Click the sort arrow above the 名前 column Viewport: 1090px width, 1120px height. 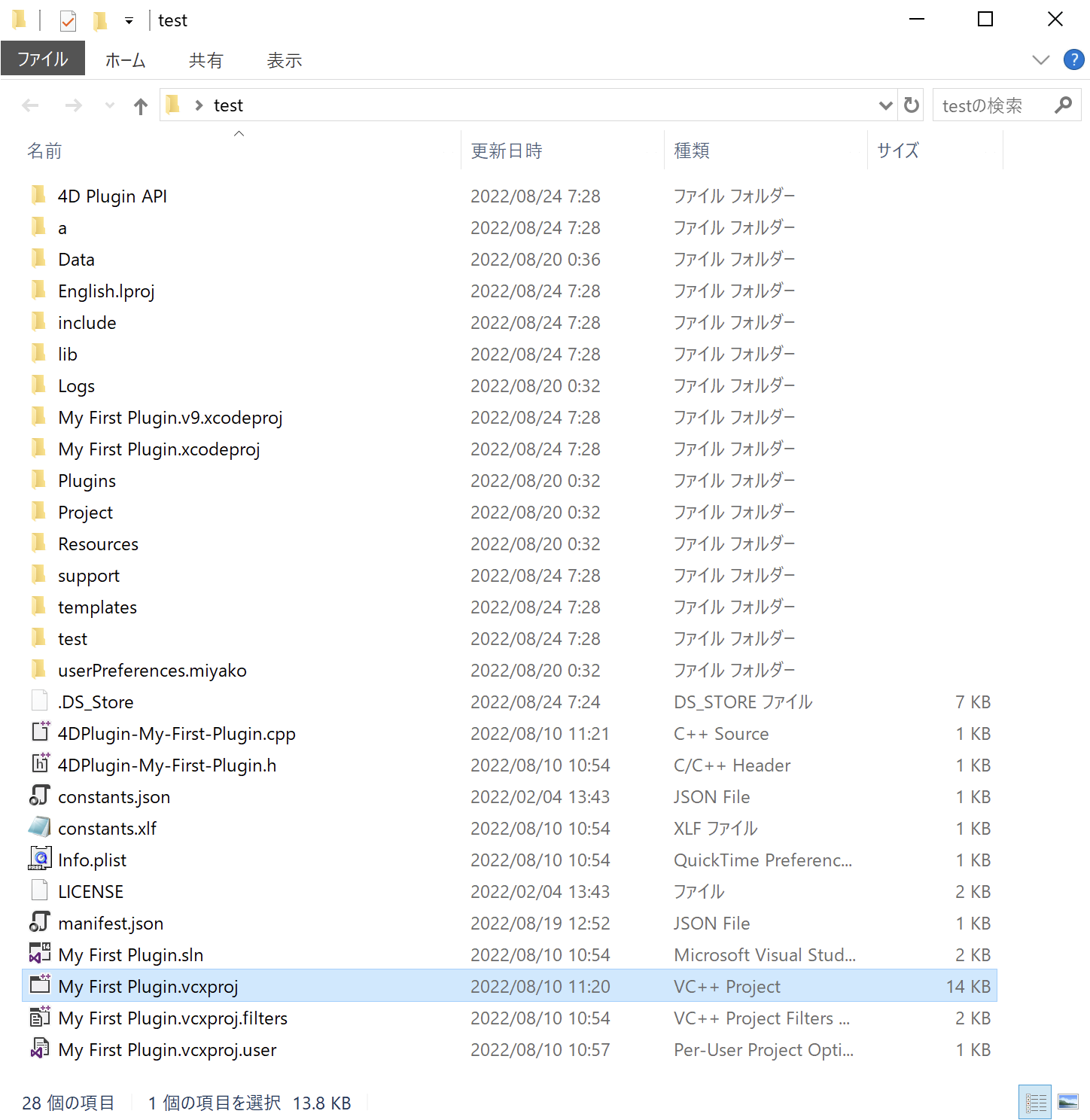pos(239,133)
